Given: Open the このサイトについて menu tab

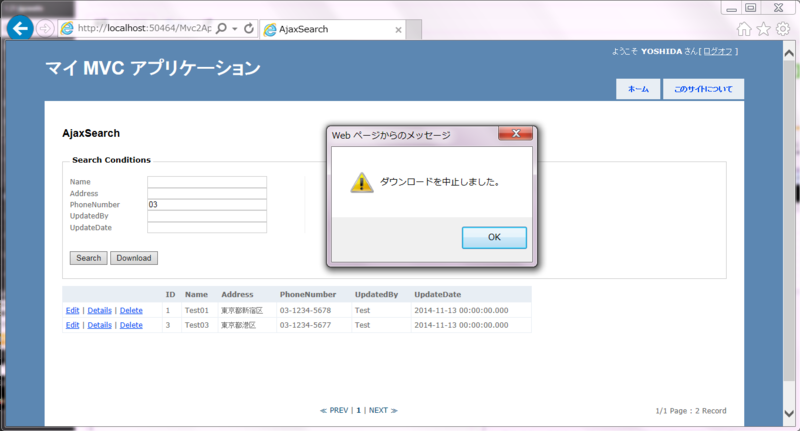Looking at the screenshot, I should 703,89.
